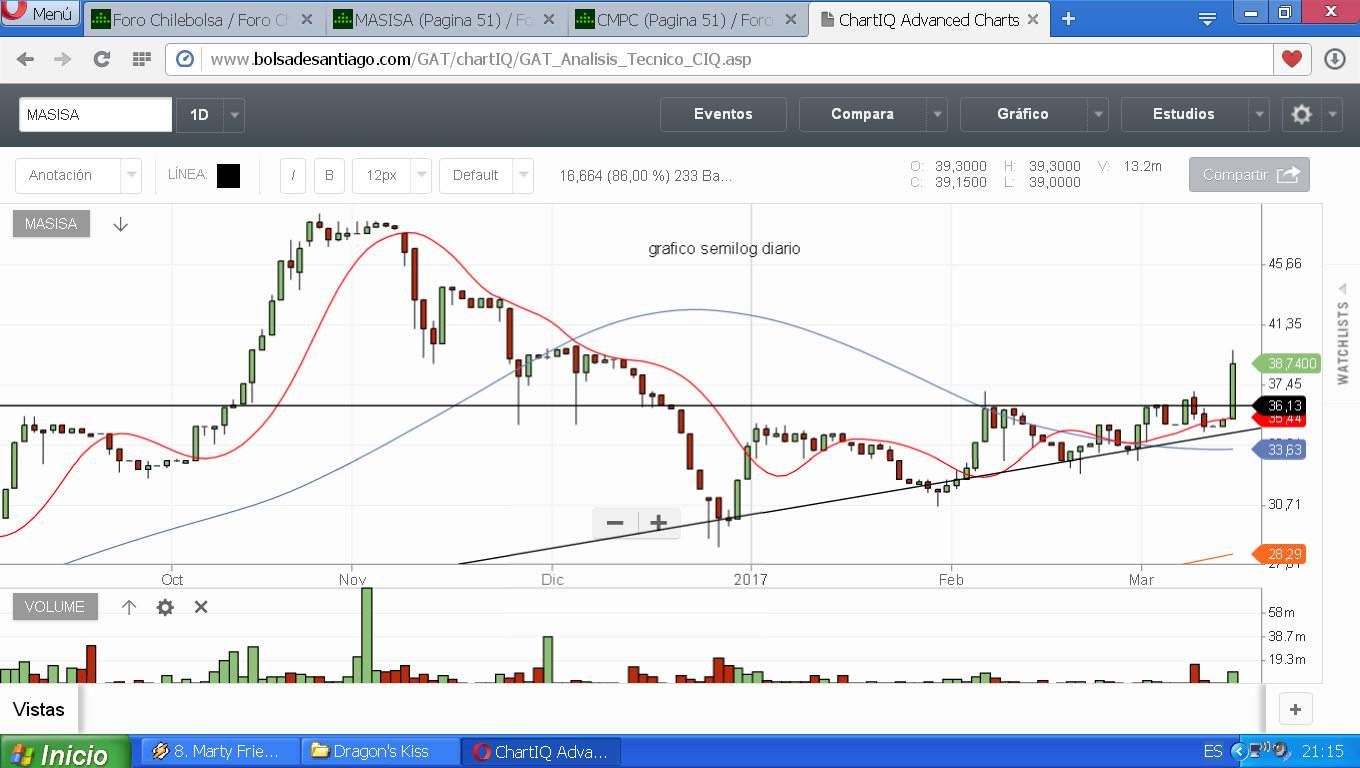Open chart settings gear icon
The image size is (1360, 768).
1302,114
